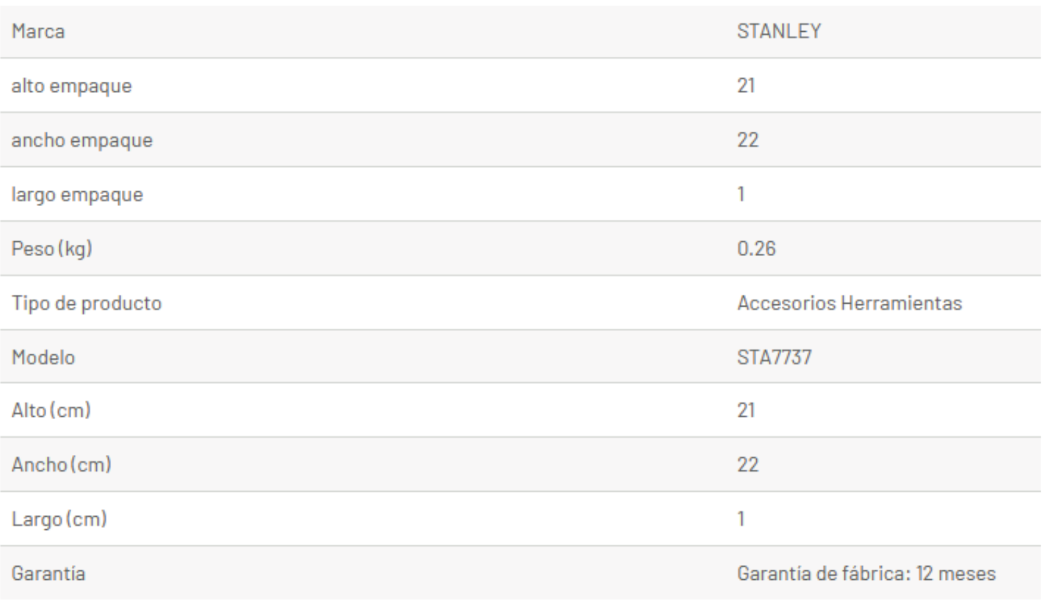Select 'Garantía de fábrica: 12 meses' text
1043x603 pixels.
coord(866,573)
